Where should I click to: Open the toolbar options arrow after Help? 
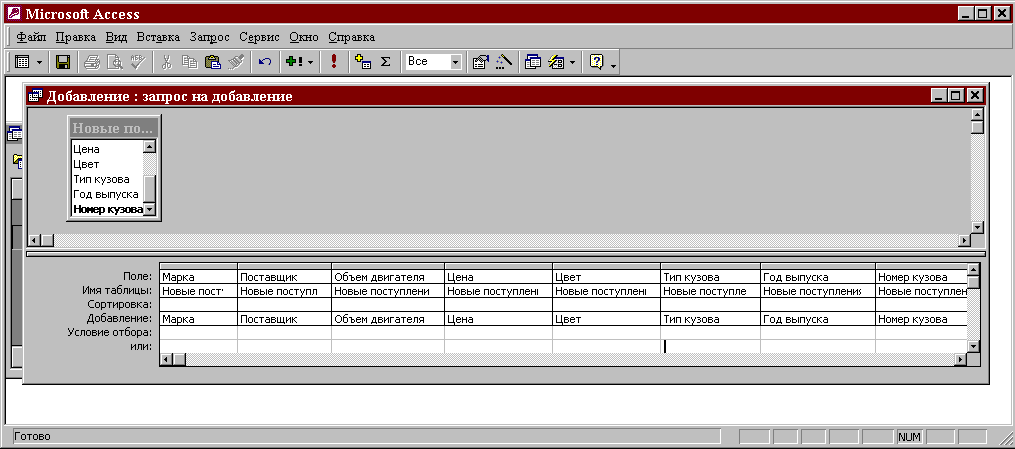(613, 64)
